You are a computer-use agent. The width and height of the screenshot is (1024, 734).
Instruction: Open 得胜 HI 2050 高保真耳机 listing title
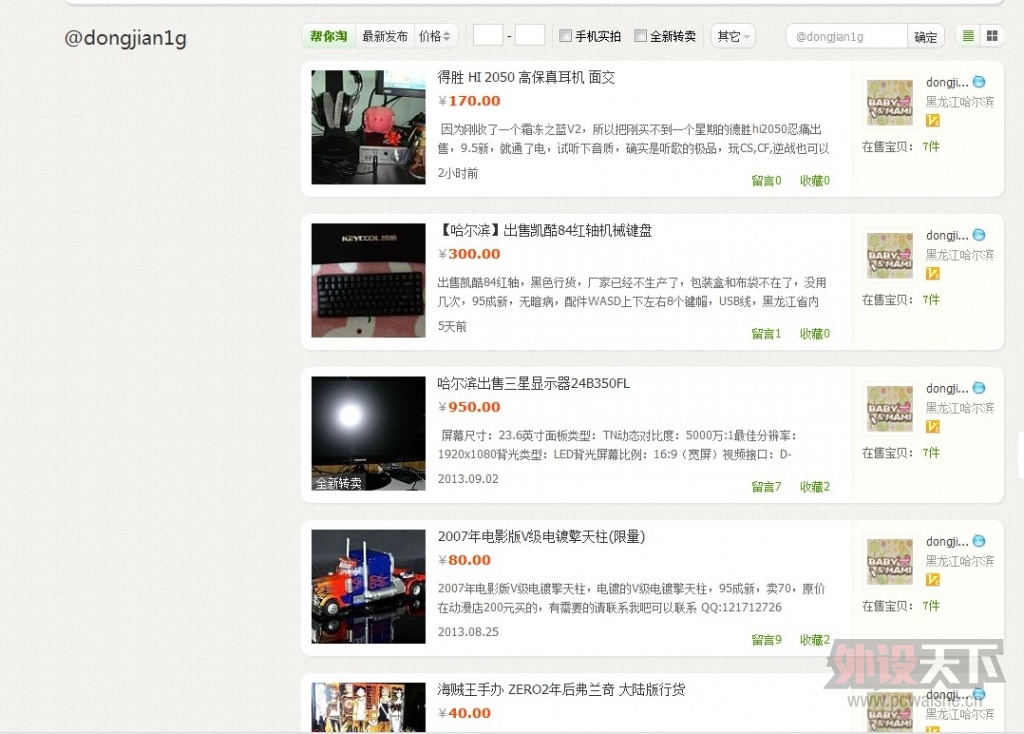(526, 77)
